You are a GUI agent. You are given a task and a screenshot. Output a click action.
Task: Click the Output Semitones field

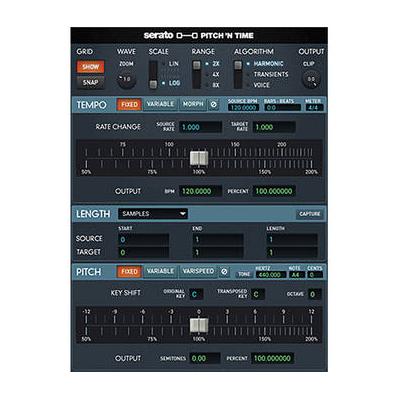coord(205,358)
